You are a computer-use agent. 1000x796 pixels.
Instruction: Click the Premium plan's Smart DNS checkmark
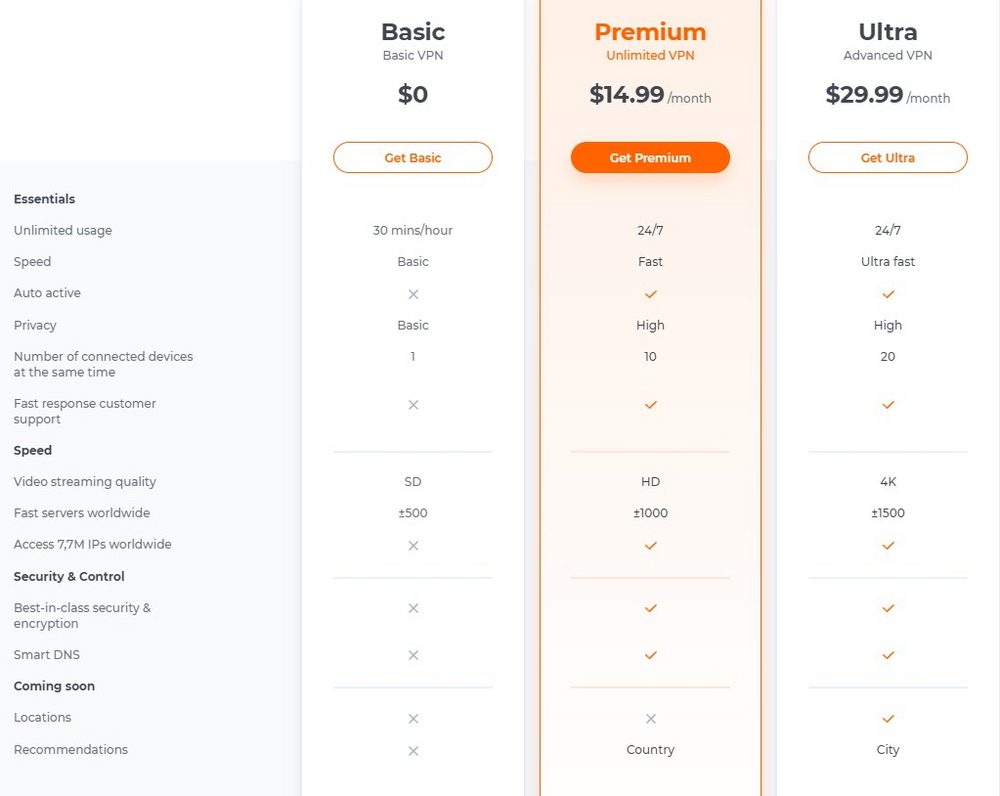650,655
